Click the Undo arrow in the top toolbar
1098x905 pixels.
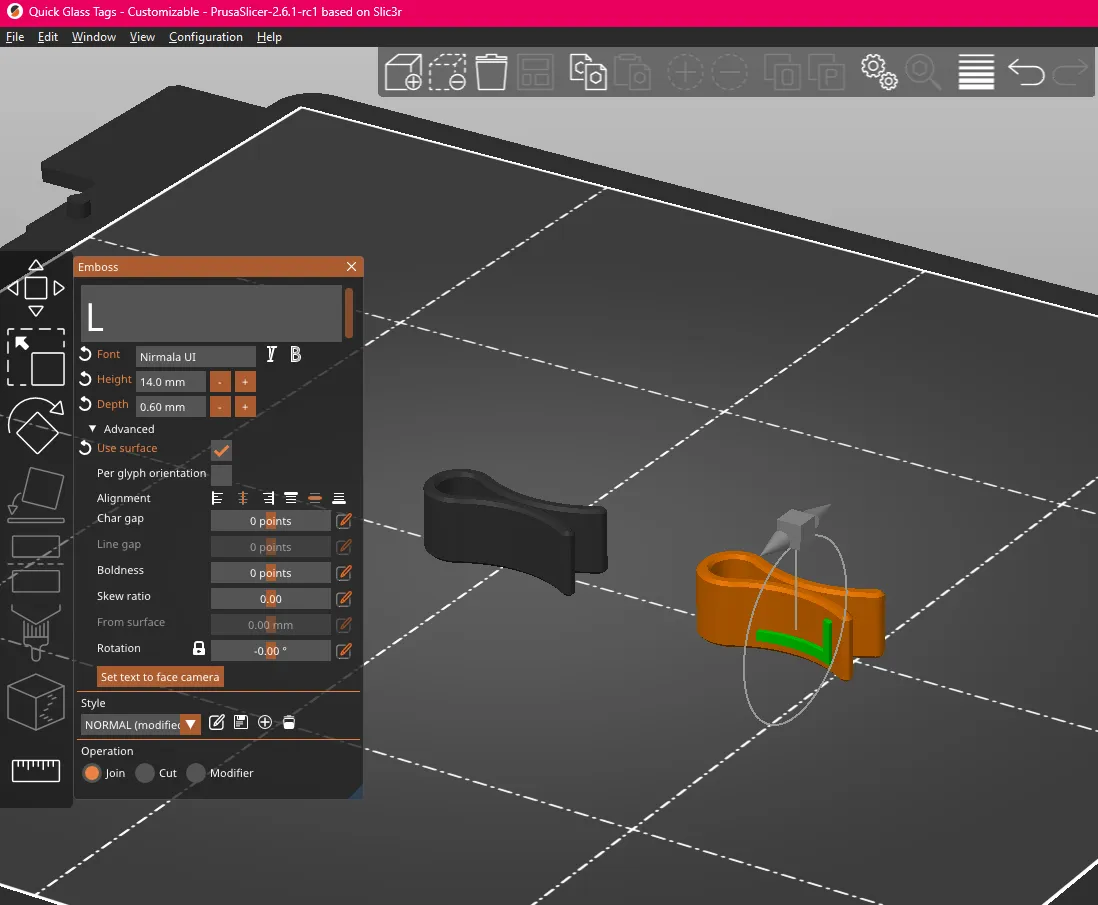pyautogui.click(x=1025, y=72)
